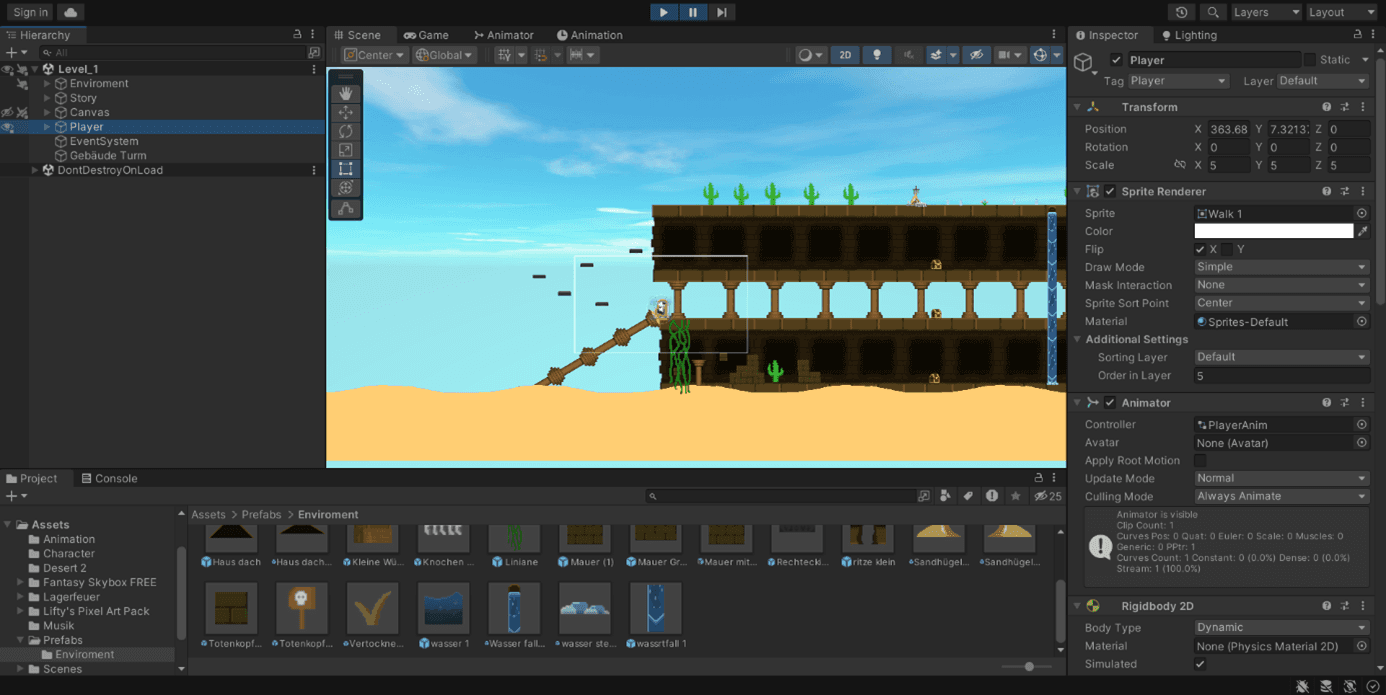Switch to the Animation tab

click(590, 35)
